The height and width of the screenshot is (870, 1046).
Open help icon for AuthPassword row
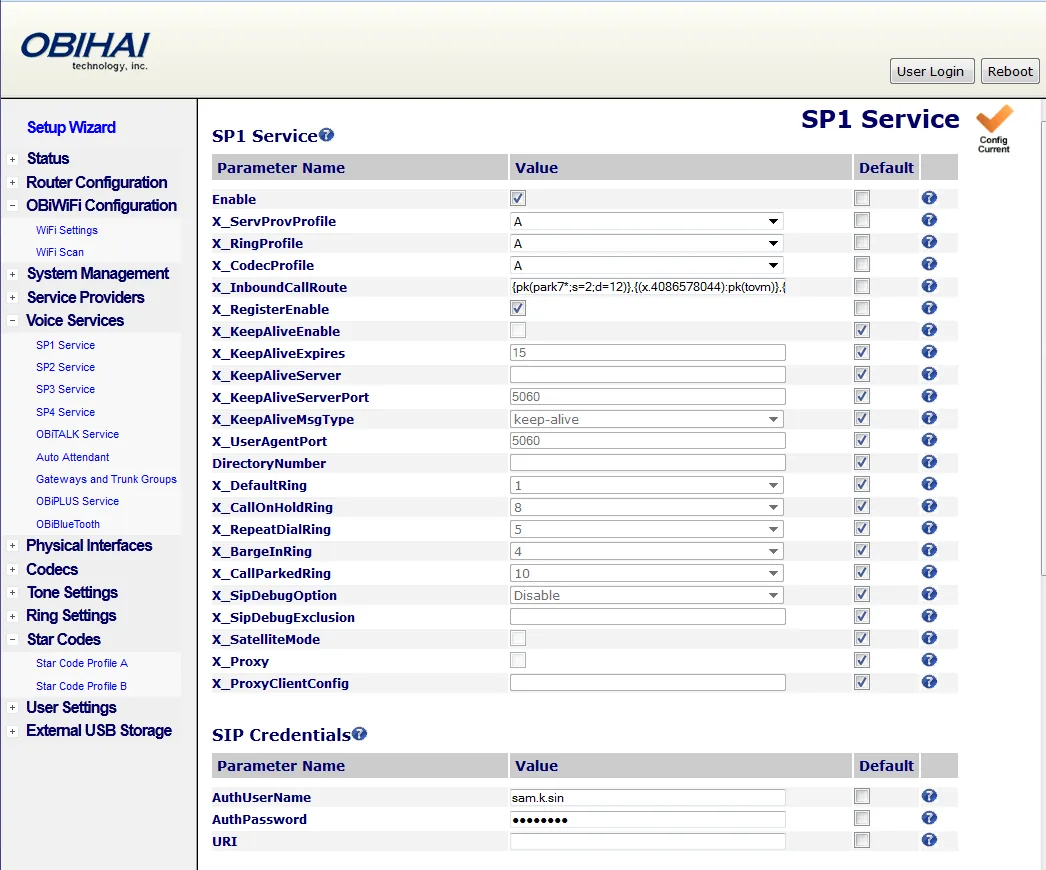tap(929, 818)
